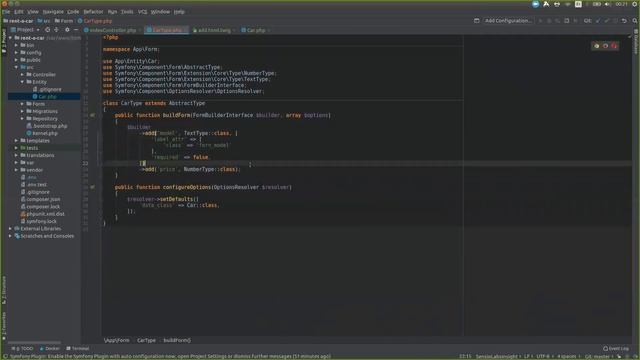The height and width of the screenshot is (360, 640).
Task: Open the Edit menu
Action: pyautogui.click(x=19, y=12)
